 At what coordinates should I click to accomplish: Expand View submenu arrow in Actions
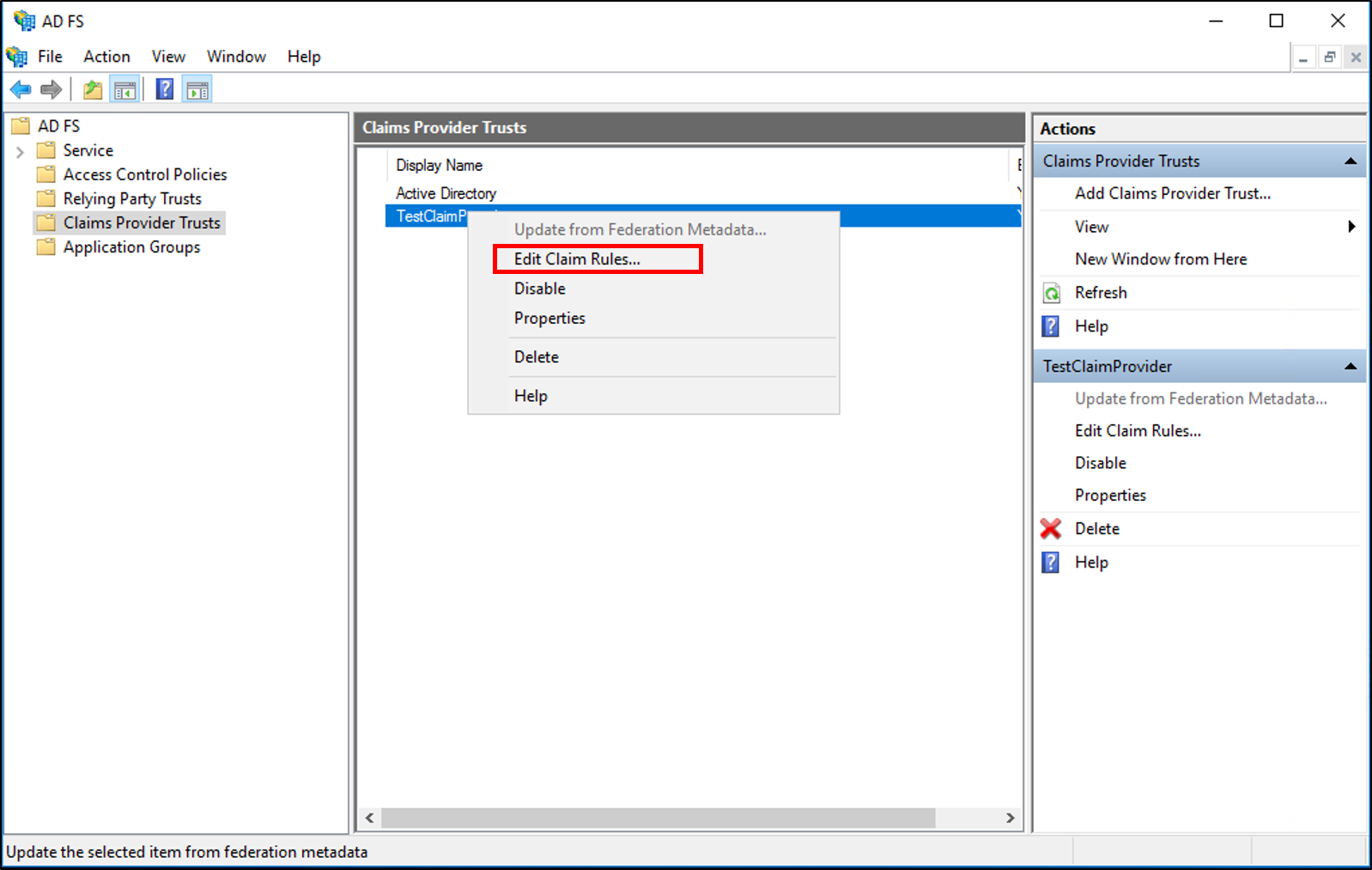[x=1351, y=227]
